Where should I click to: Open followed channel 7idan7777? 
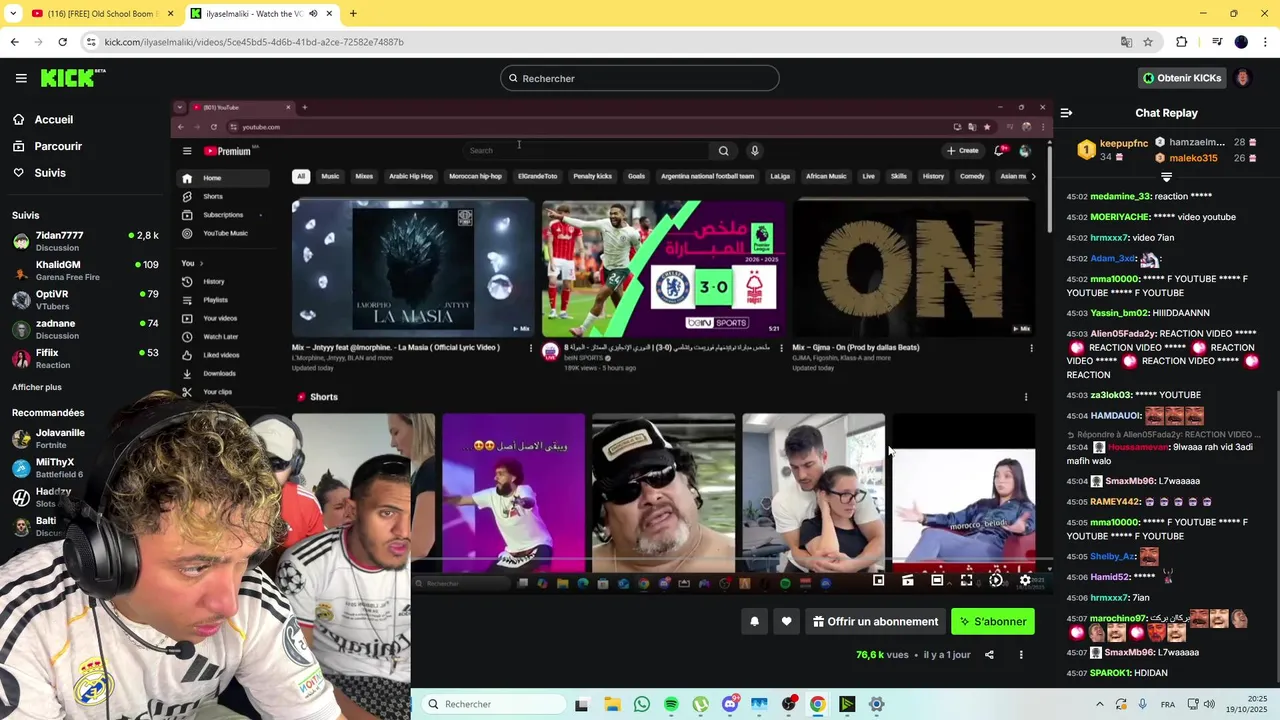tap(85, 241)
